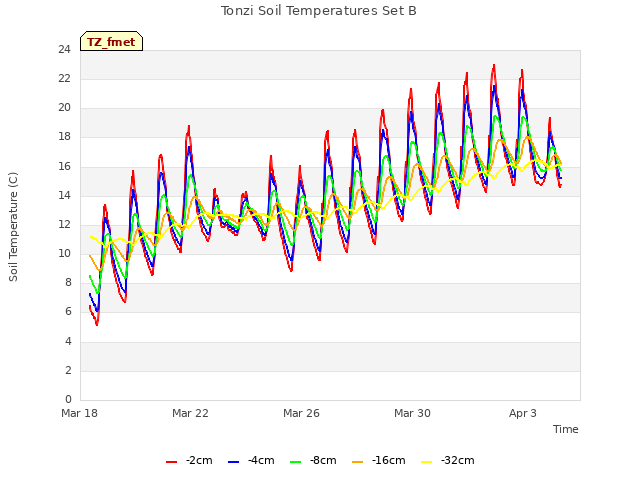640x480 pixels.
Task: Click the 12 y-axis tick label
Action: click(x=64, y=224)
